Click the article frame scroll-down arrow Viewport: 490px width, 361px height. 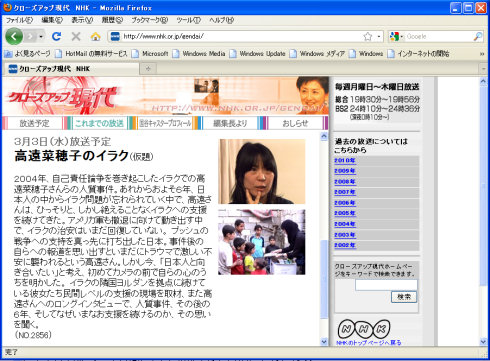(324, 341)
